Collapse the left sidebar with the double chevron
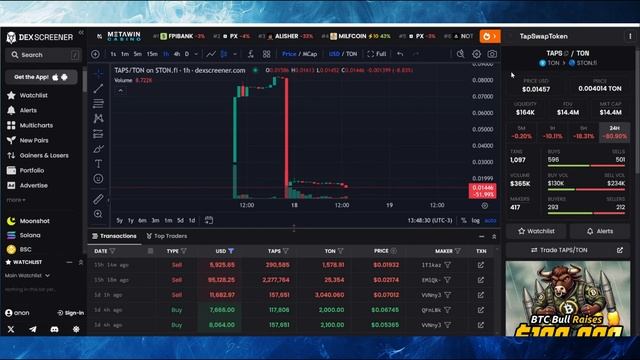The height and width of the screenshot is (360, 640). pyautogui.click(x=81, y=32)
